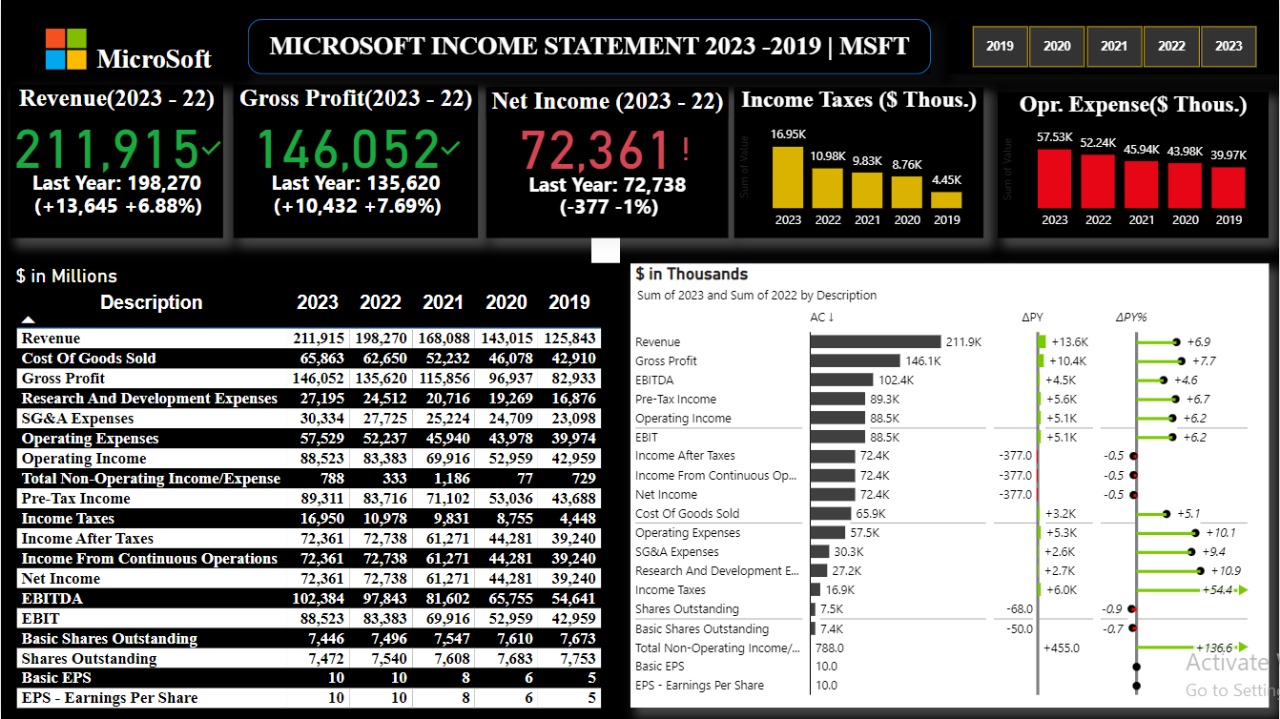Click the green arrow at +54.4 Income Taxes variance
The height and width of the screenshot is (719, 1280).
pos(1243,590)
